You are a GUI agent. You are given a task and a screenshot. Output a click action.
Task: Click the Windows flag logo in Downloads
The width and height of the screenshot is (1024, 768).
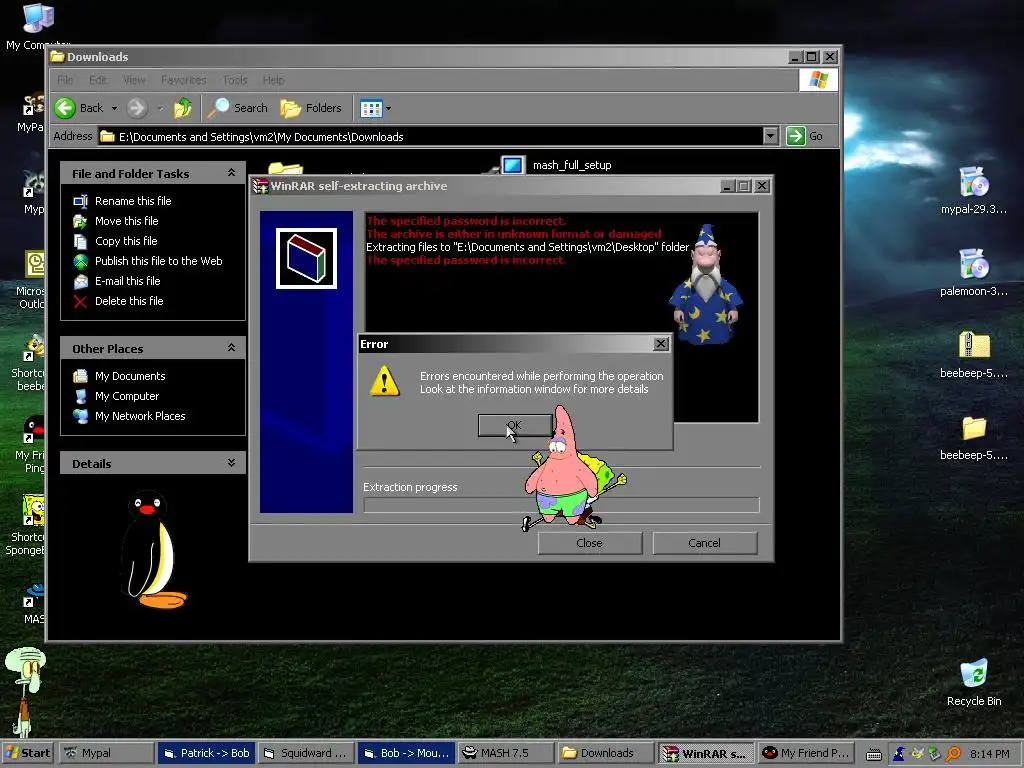tap(818, 80)
